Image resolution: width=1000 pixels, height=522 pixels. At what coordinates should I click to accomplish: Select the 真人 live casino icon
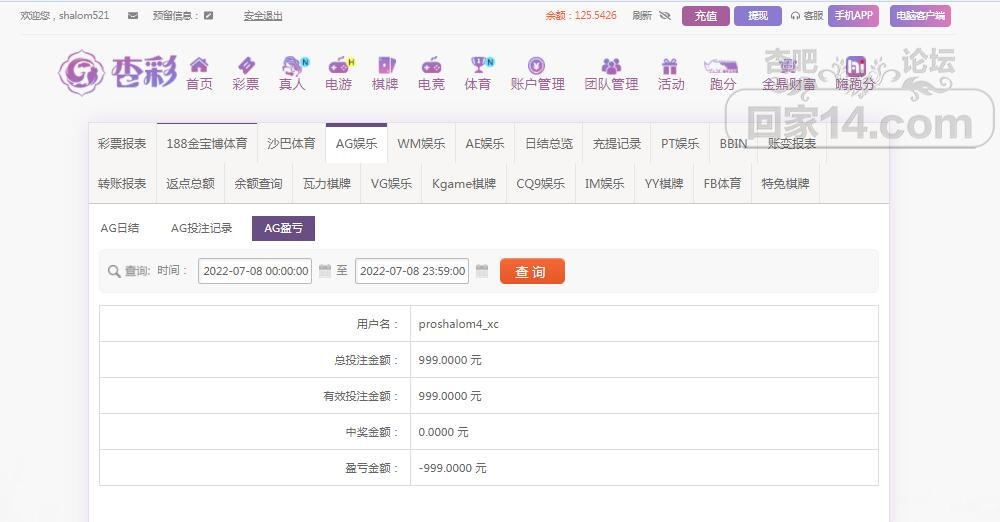pos(292,66)
